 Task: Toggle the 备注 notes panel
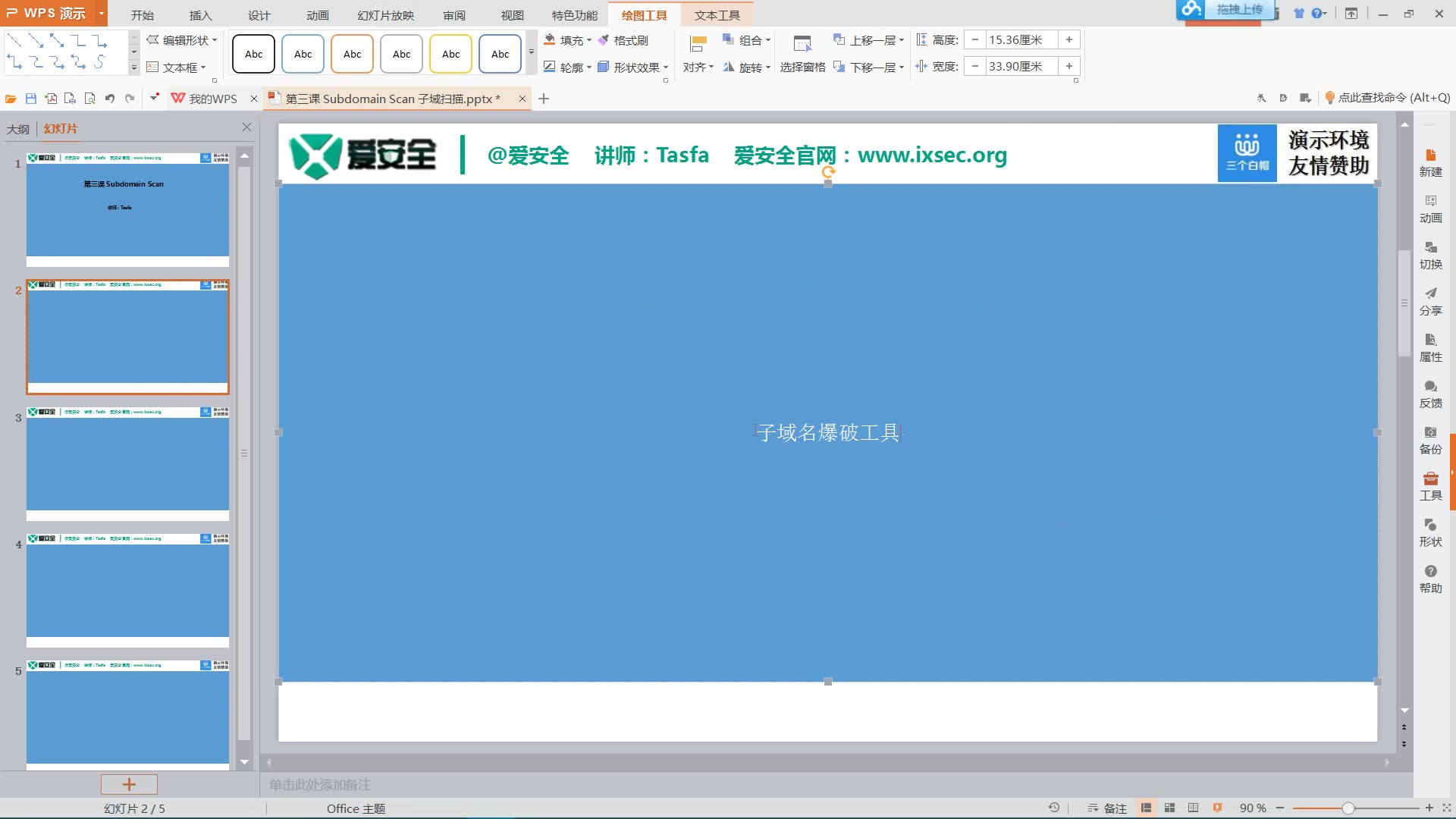[1111, 808]
